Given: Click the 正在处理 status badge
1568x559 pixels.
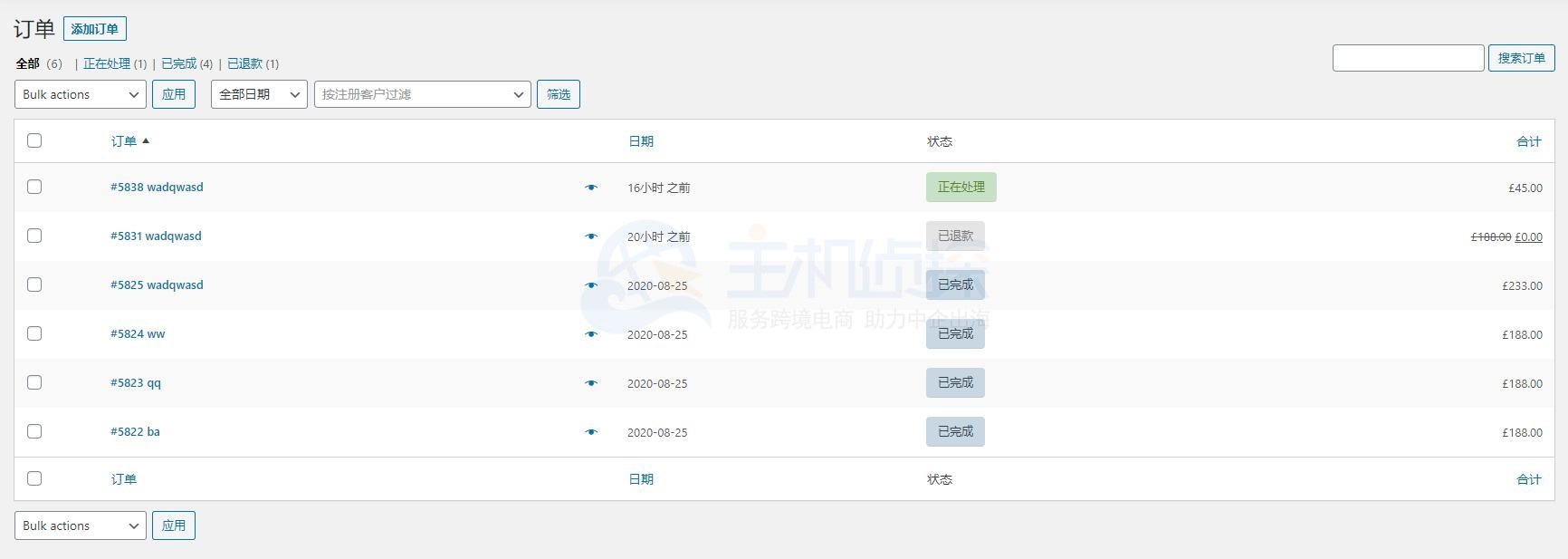Looking at the screenshot, I should [x=961, y=188].
